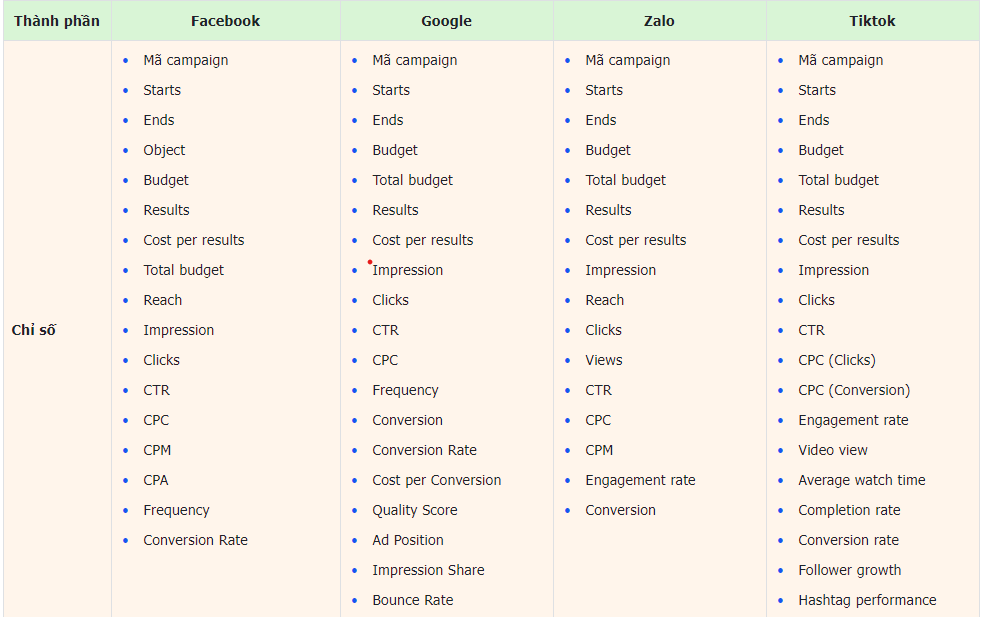Select Average watch time under Tiktok

click(x=862, y=480)
